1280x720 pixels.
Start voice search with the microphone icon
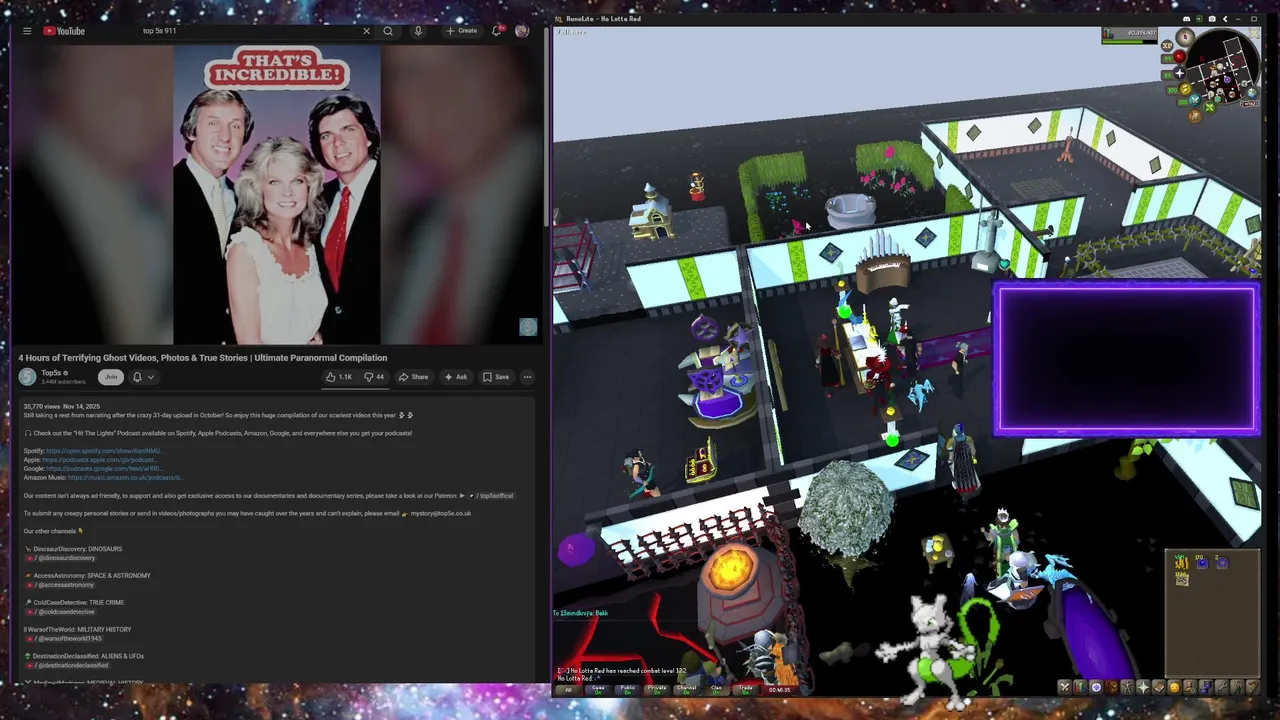(x=418, y=31)
